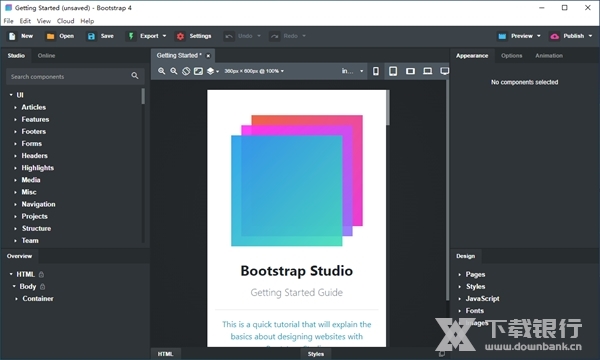Select the laptop viewport icon
This screenshot has width=600, height=360.
click(x=427, y=71)
